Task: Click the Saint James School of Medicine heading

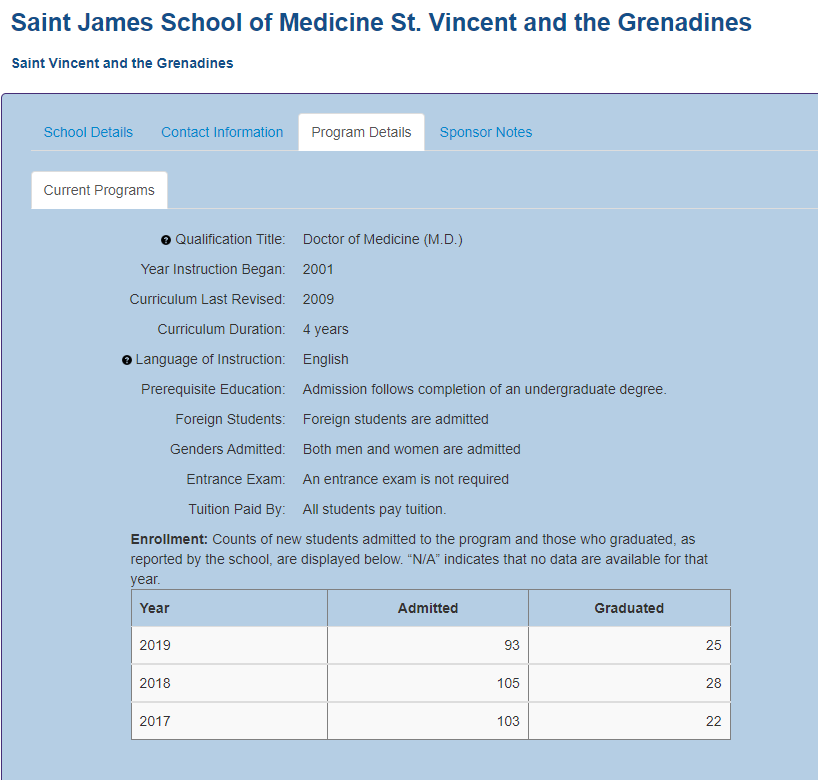Action: 381,22
